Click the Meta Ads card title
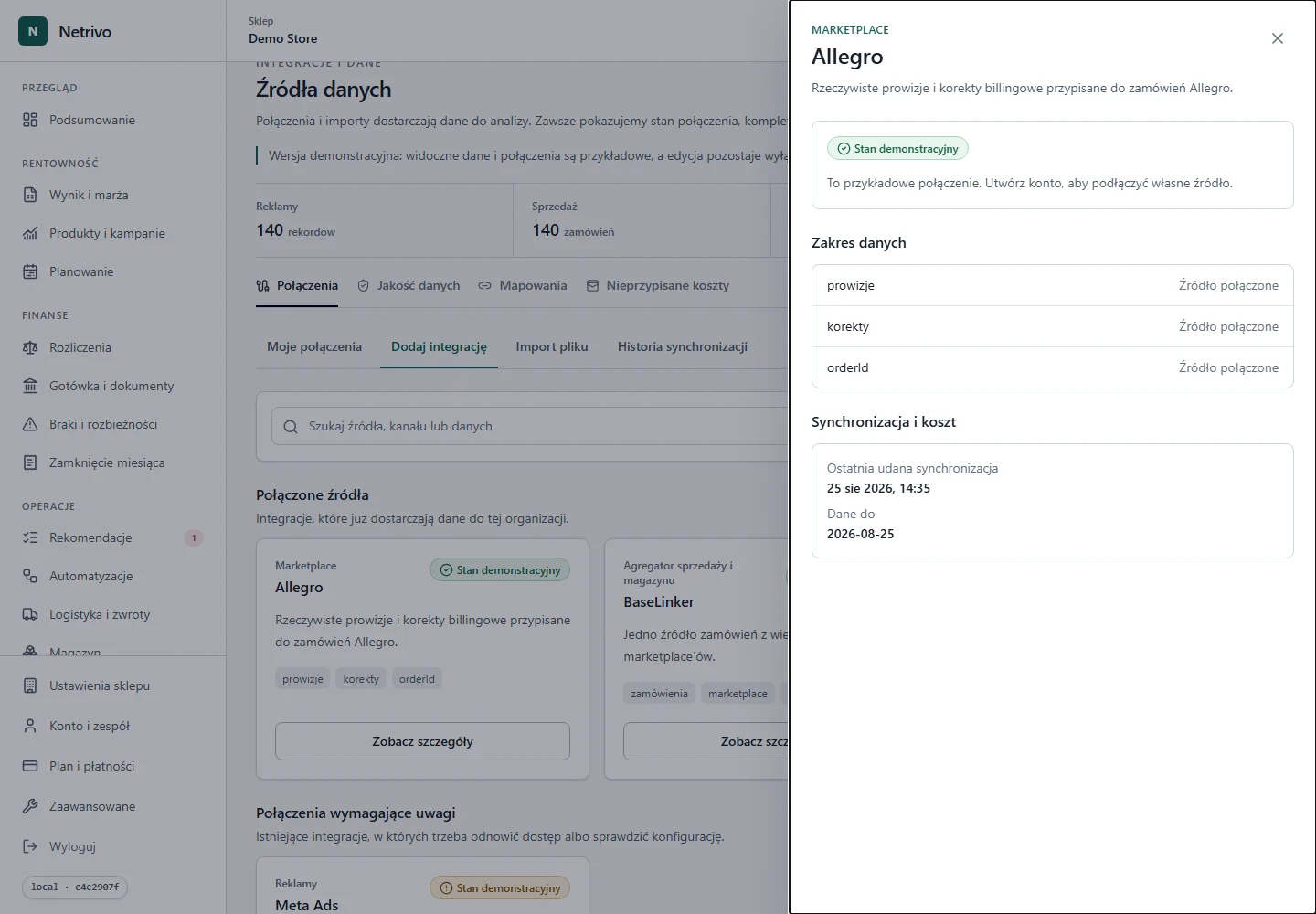The width and height of the screenshot is (1316, 914). [x=307, y=905]
